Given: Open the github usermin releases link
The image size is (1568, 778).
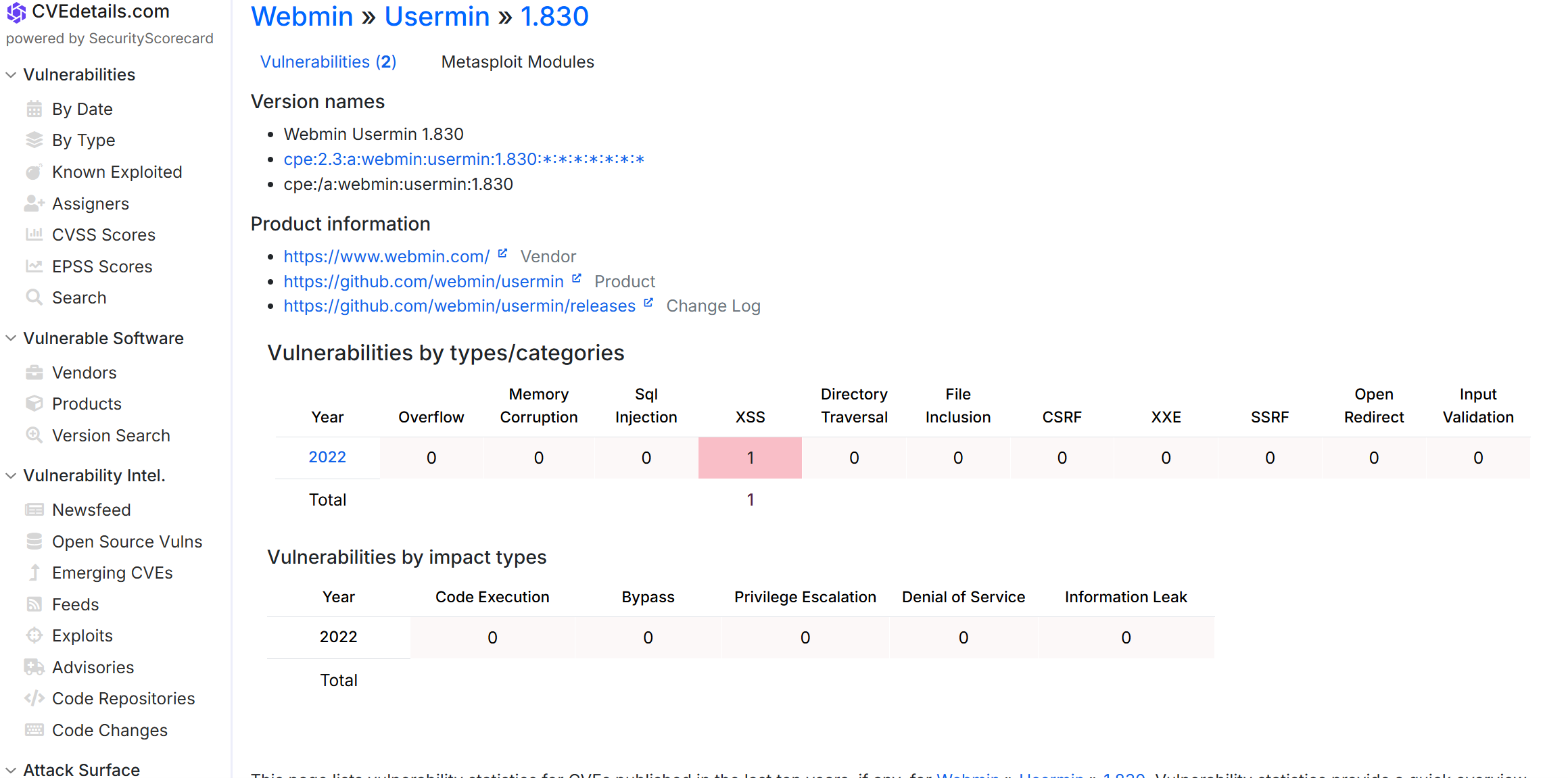Looking at the screenshot, I should point(459,306).
